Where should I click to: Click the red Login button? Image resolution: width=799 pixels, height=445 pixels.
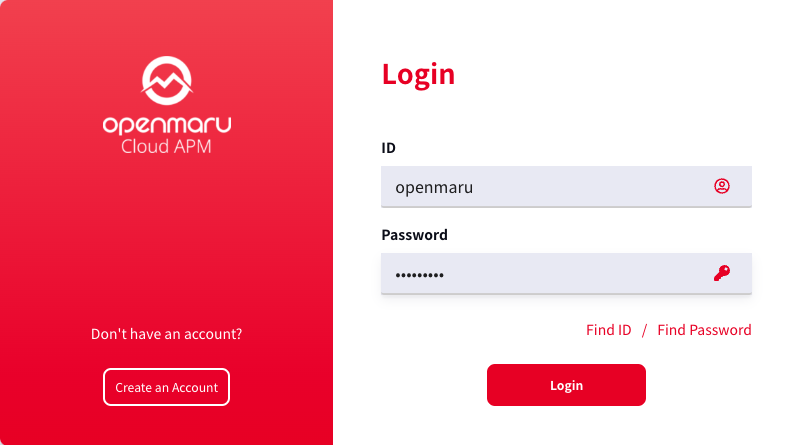pos(566,385)
